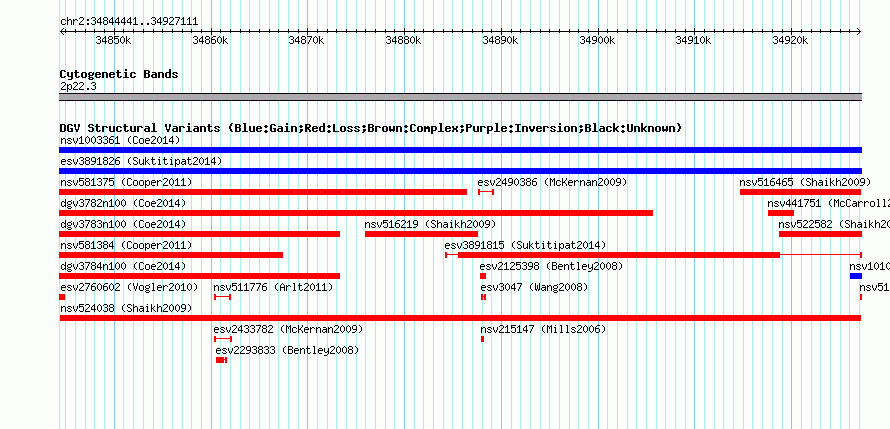The width and height of the screenshot is (890, 429).
Task: Open the esv2125398 (Bentley2008) label
Action: click(x=552, y=267)
